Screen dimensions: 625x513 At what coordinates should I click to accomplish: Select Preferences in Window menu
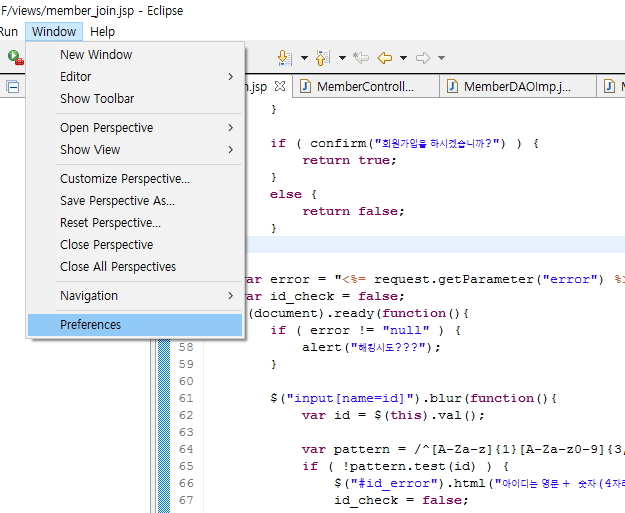tap(135, 324)
